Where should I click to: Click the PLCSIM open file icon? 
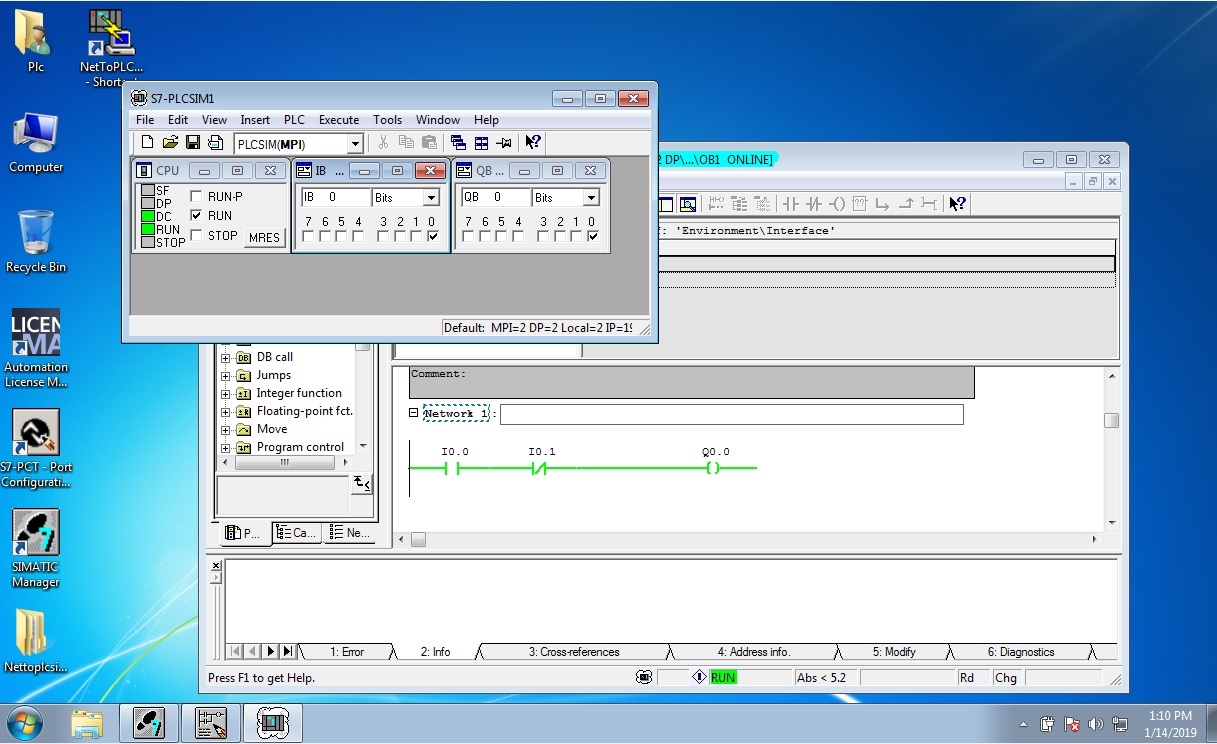[x=170, y=143]
